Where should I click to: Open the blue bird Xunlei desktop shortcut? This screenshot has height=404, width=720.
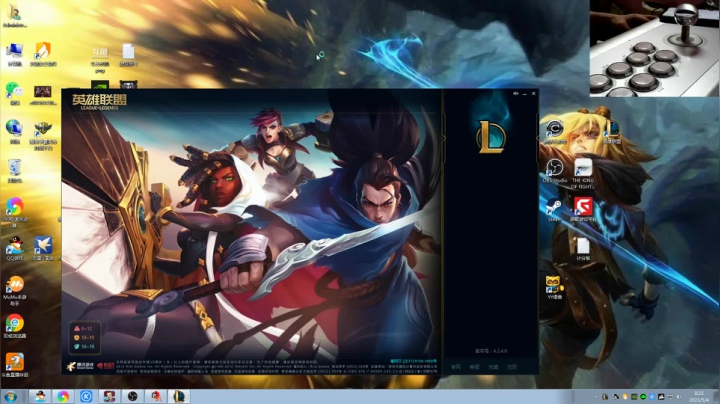pyautogui.click(x=43, y=249)
